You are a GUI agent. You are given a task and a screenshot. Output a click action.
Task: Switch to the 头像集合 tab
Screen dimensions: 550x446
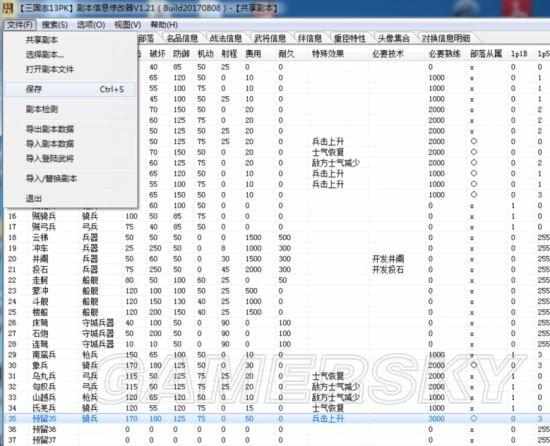coord(394,38)
